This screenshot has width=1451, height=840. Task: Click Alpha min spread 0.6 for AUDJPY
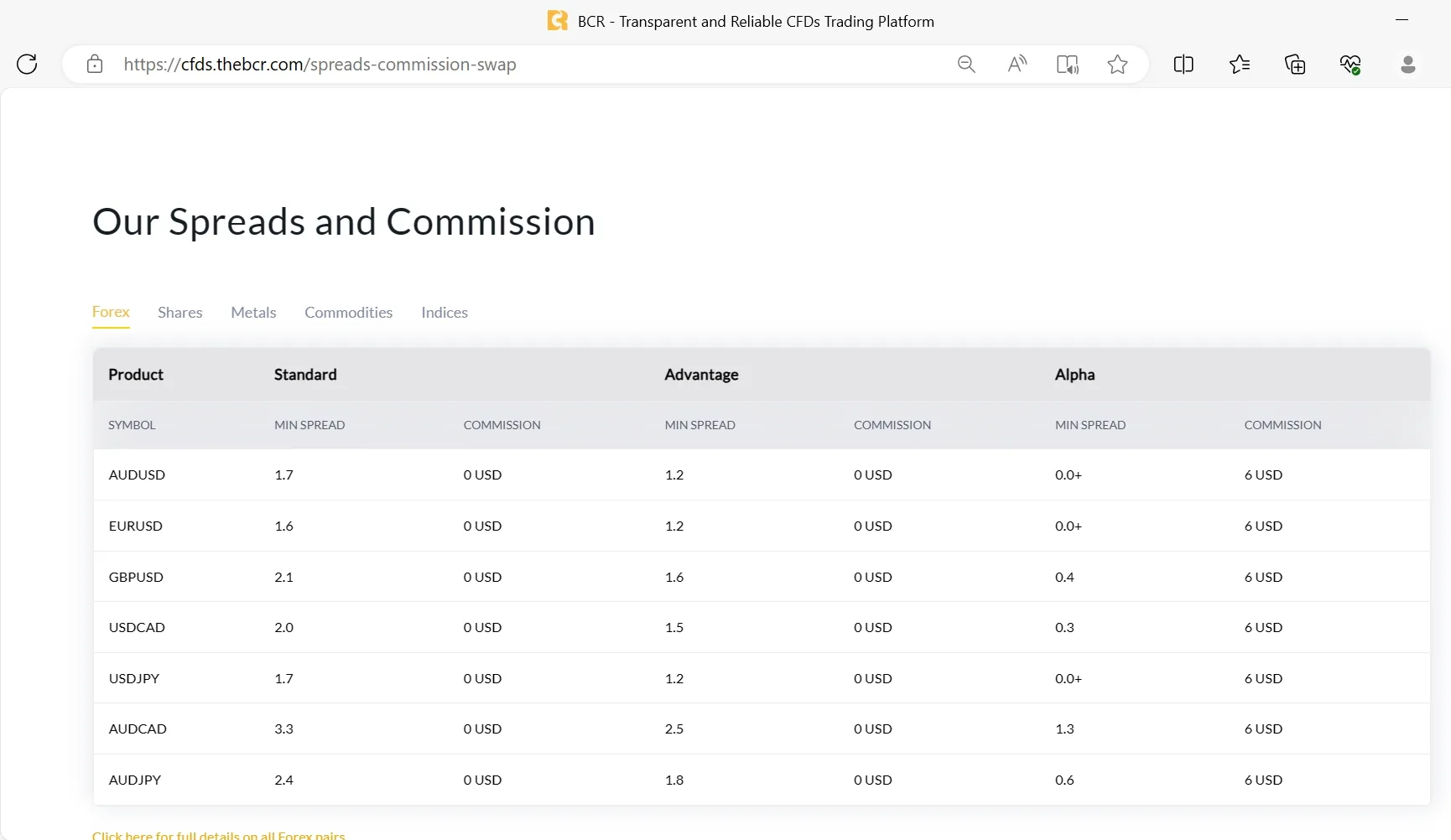click(1064, 780)
